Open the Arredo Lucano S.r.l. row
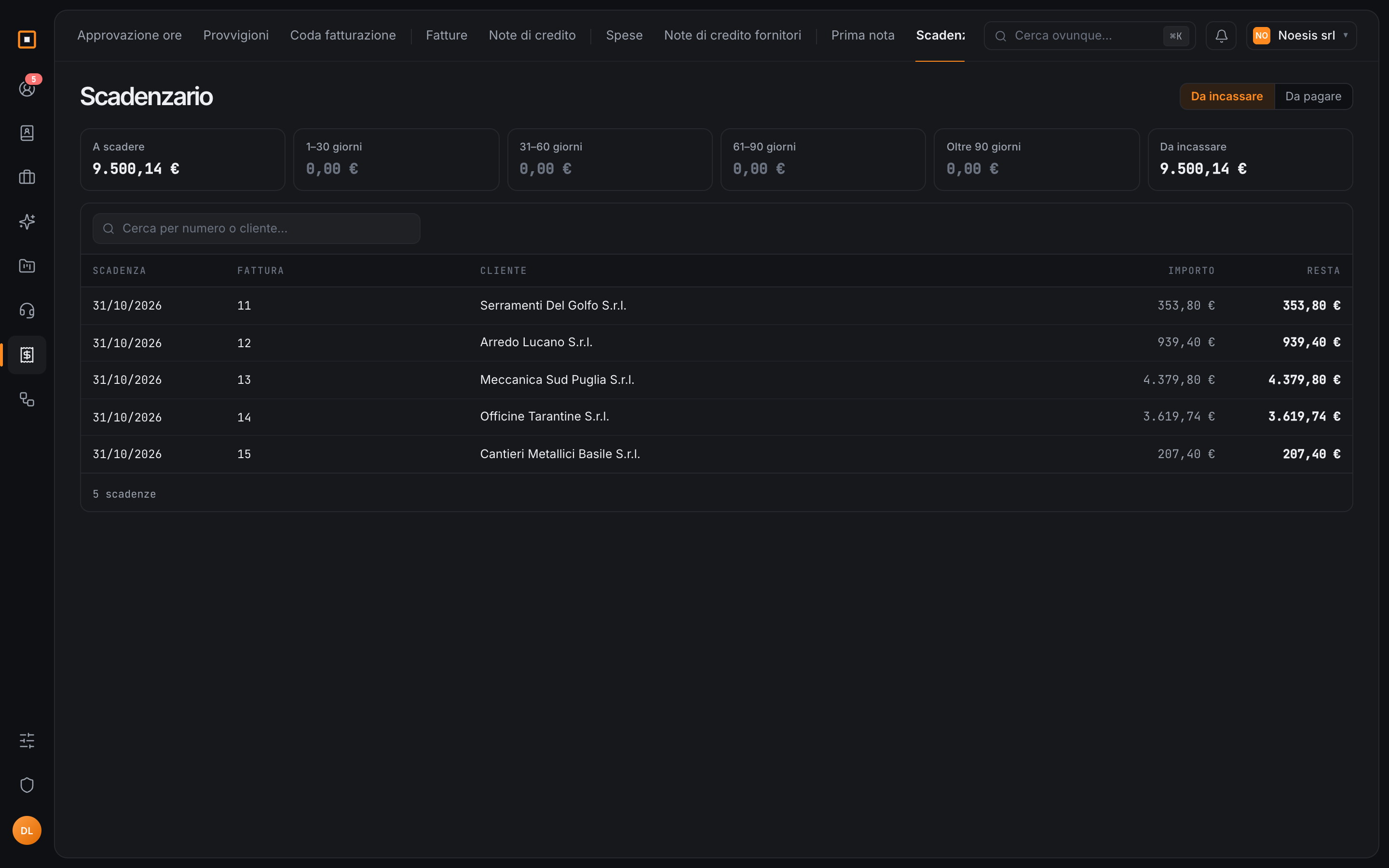 [716, 343]
